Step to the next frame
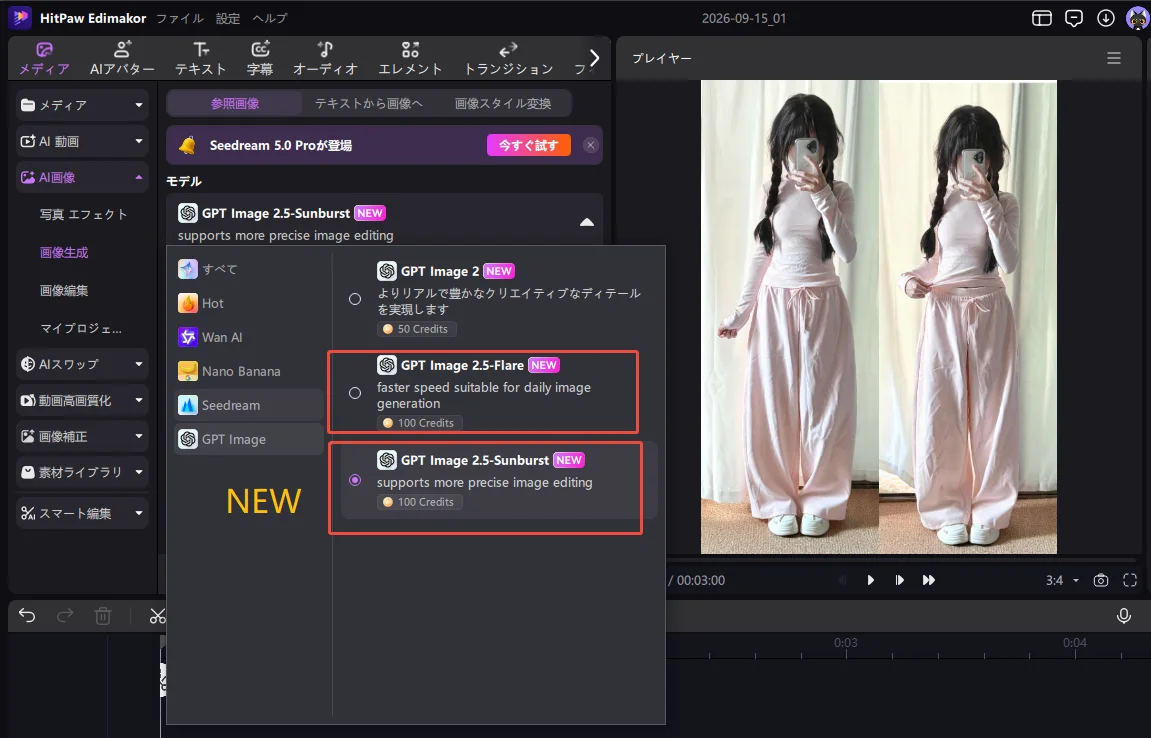This screenshot has width=1151, height=738. click(x=899, y=580)
